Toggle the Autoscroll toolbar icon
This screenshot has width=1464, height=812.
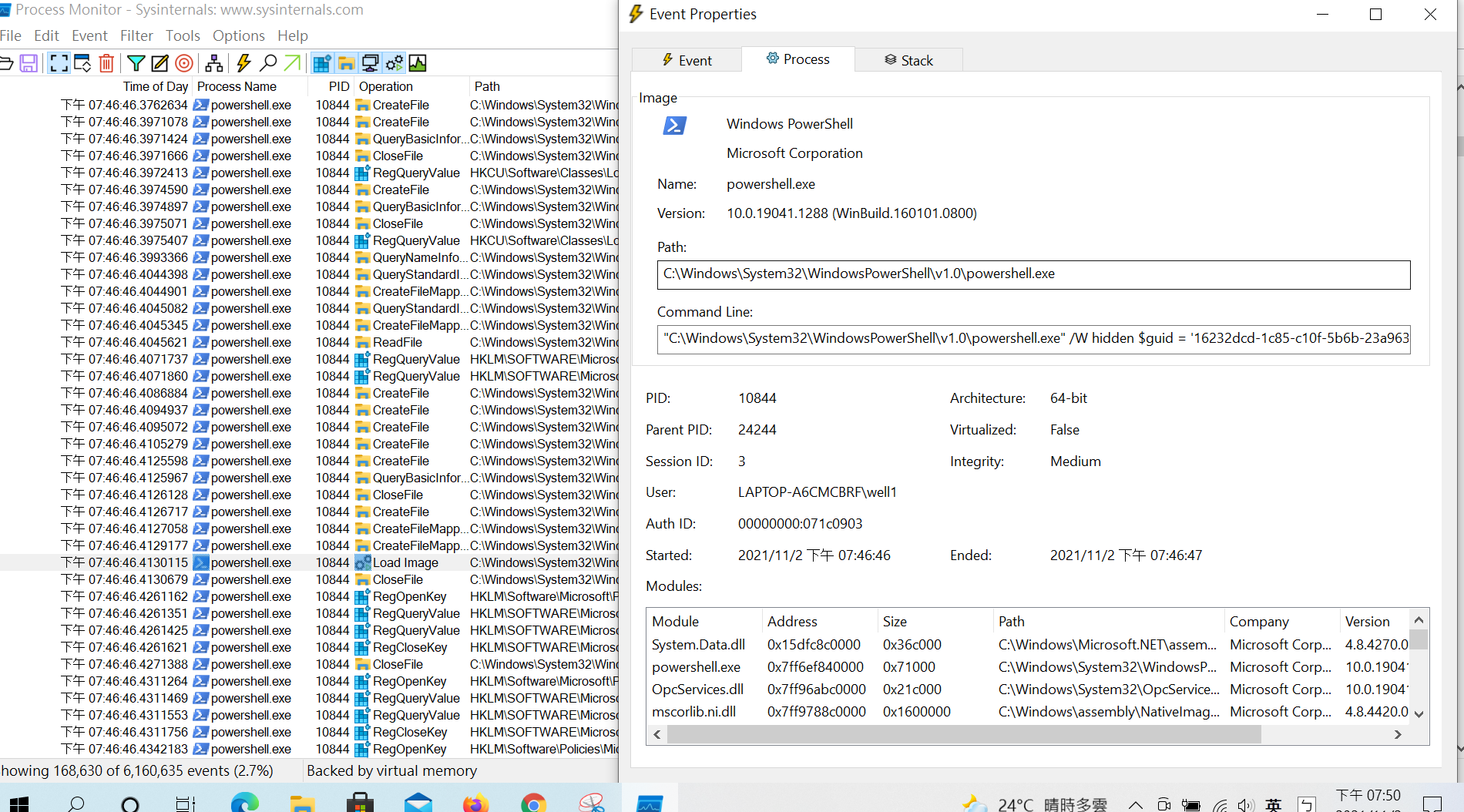point(82,63)
